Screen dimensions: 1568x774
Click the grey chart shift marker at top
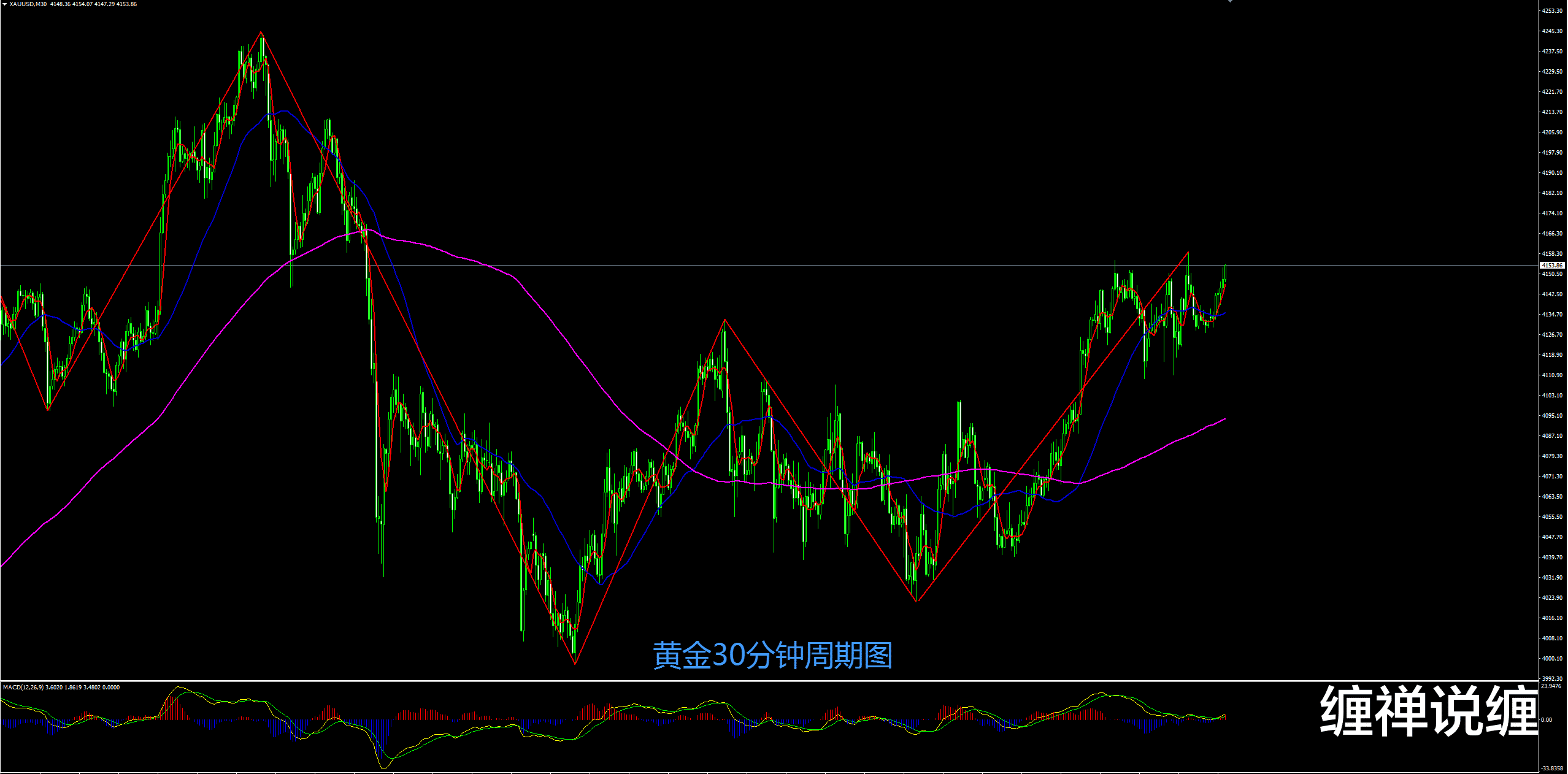tap(1230, 1)
